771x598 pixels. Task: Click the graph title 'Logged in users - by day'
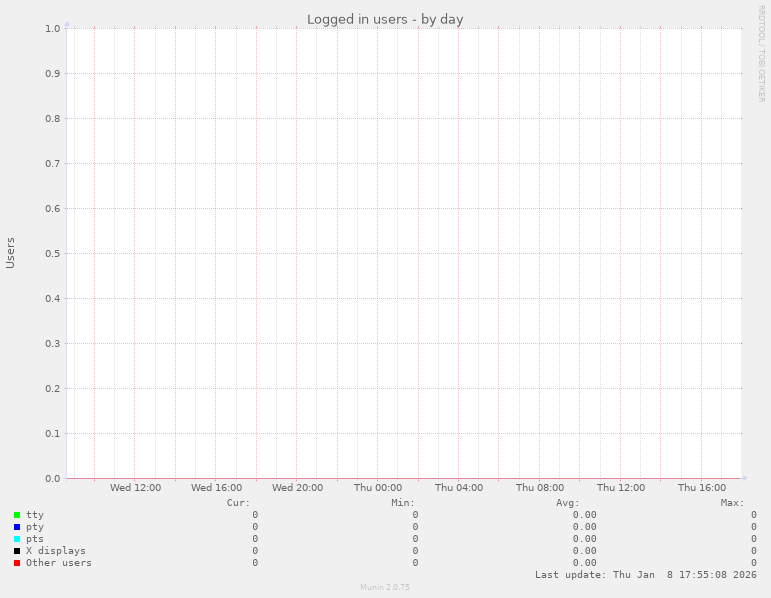tap(385, 19)
